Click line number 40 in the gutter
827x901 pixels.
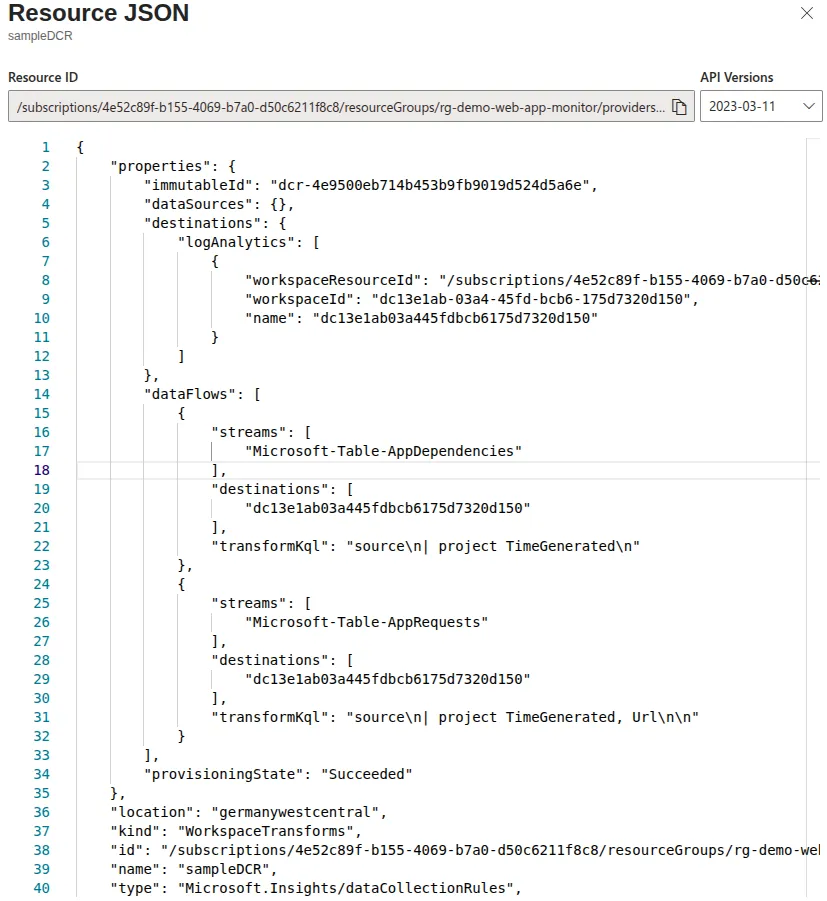point(41,888)
